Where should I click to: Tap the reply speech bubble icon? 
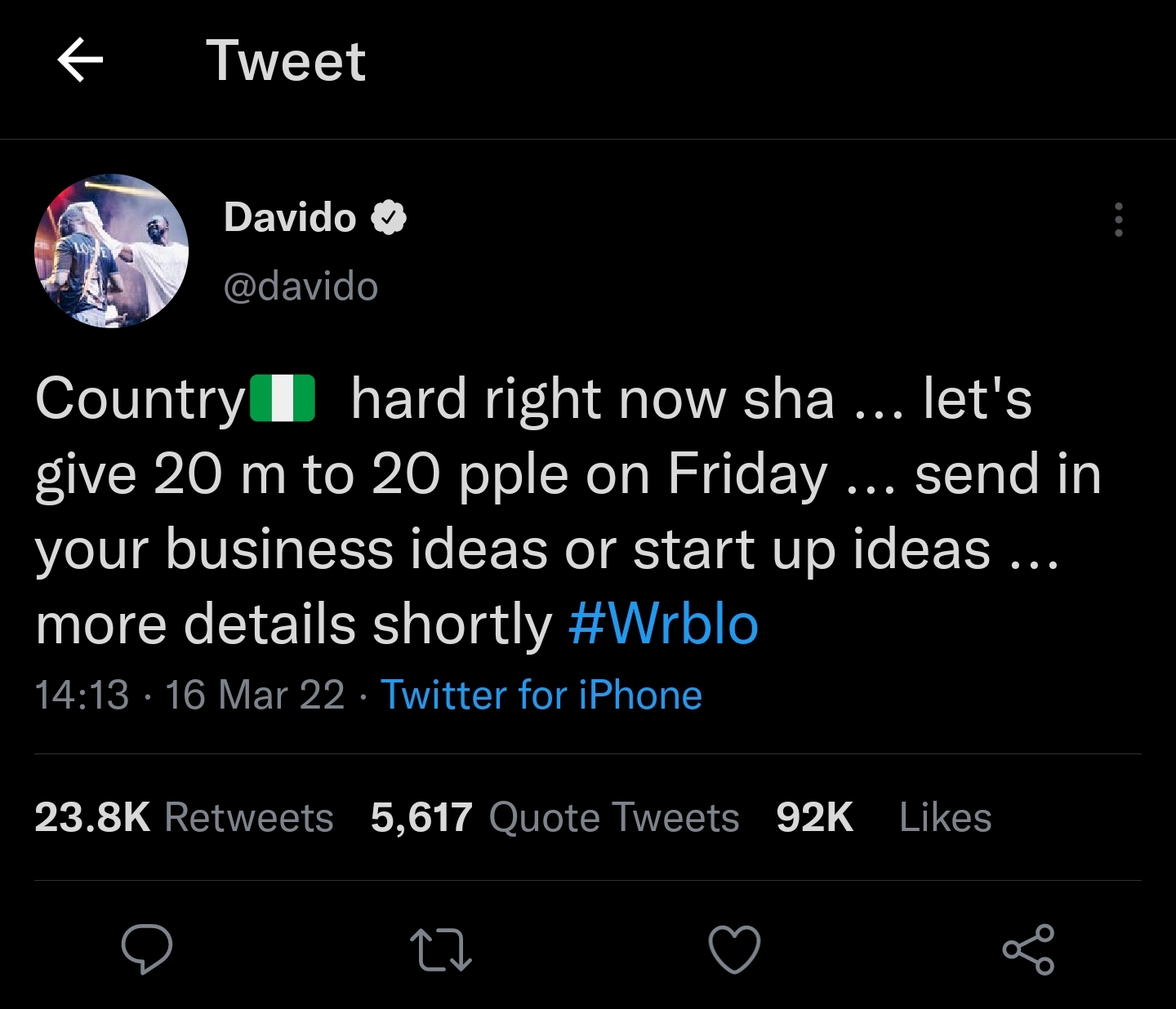click(147, 949)
